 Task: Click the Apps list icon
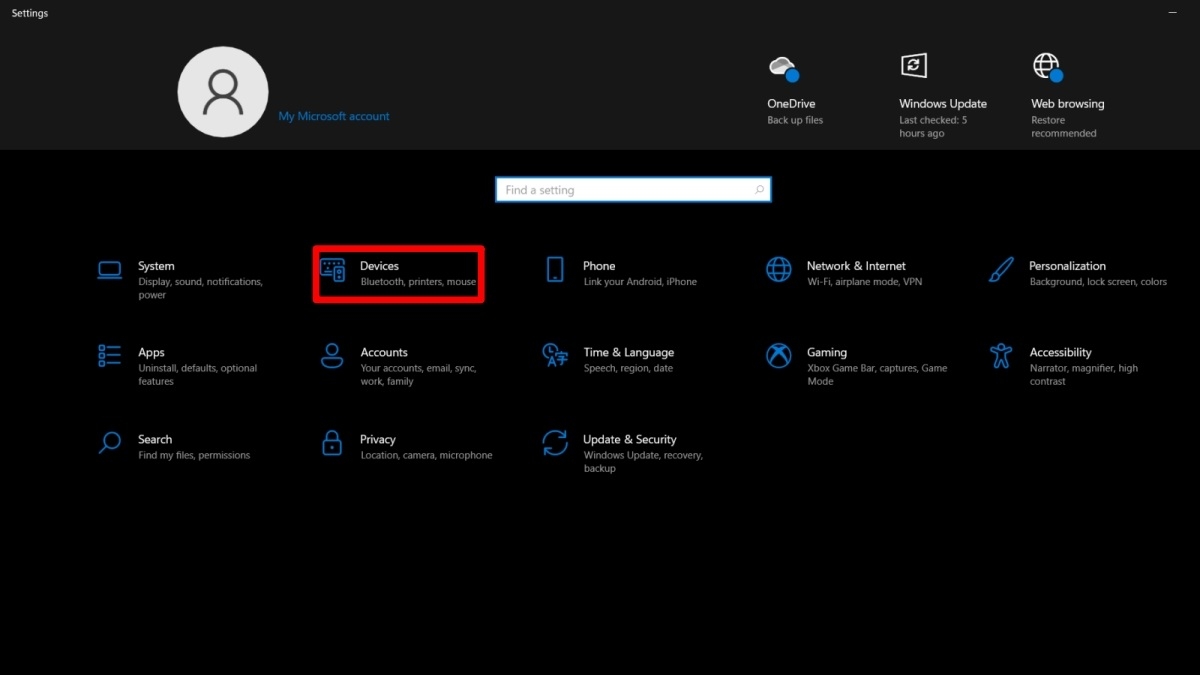tap(110, 355)
